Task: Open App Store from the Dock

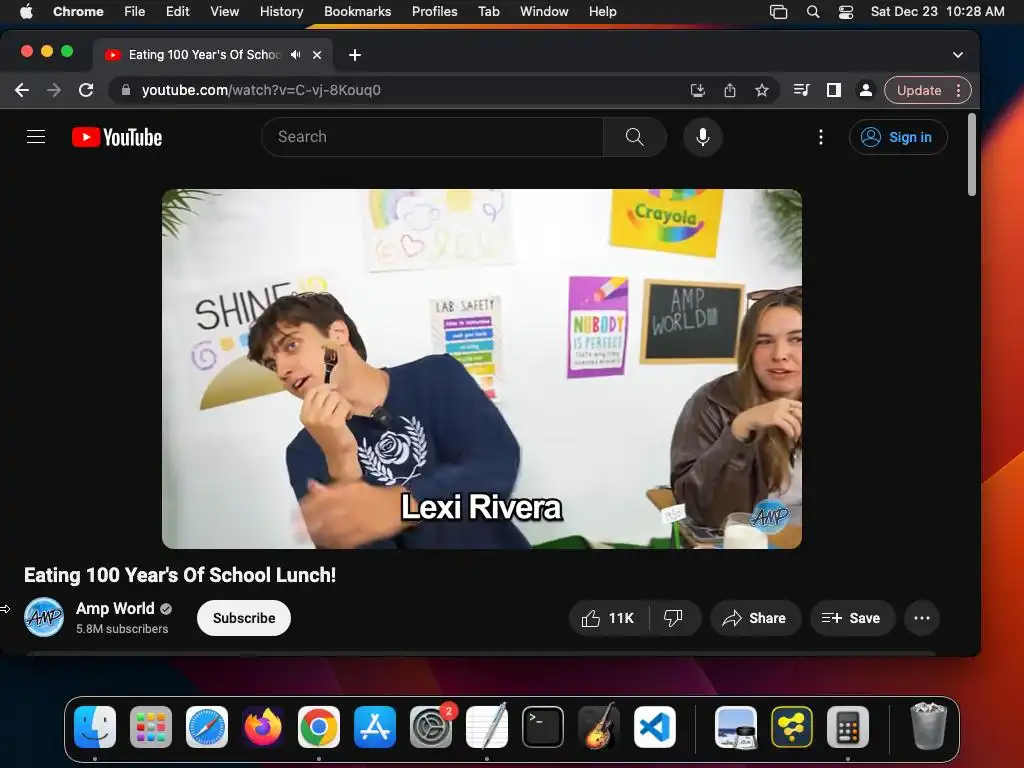Action: pos(375,727)
